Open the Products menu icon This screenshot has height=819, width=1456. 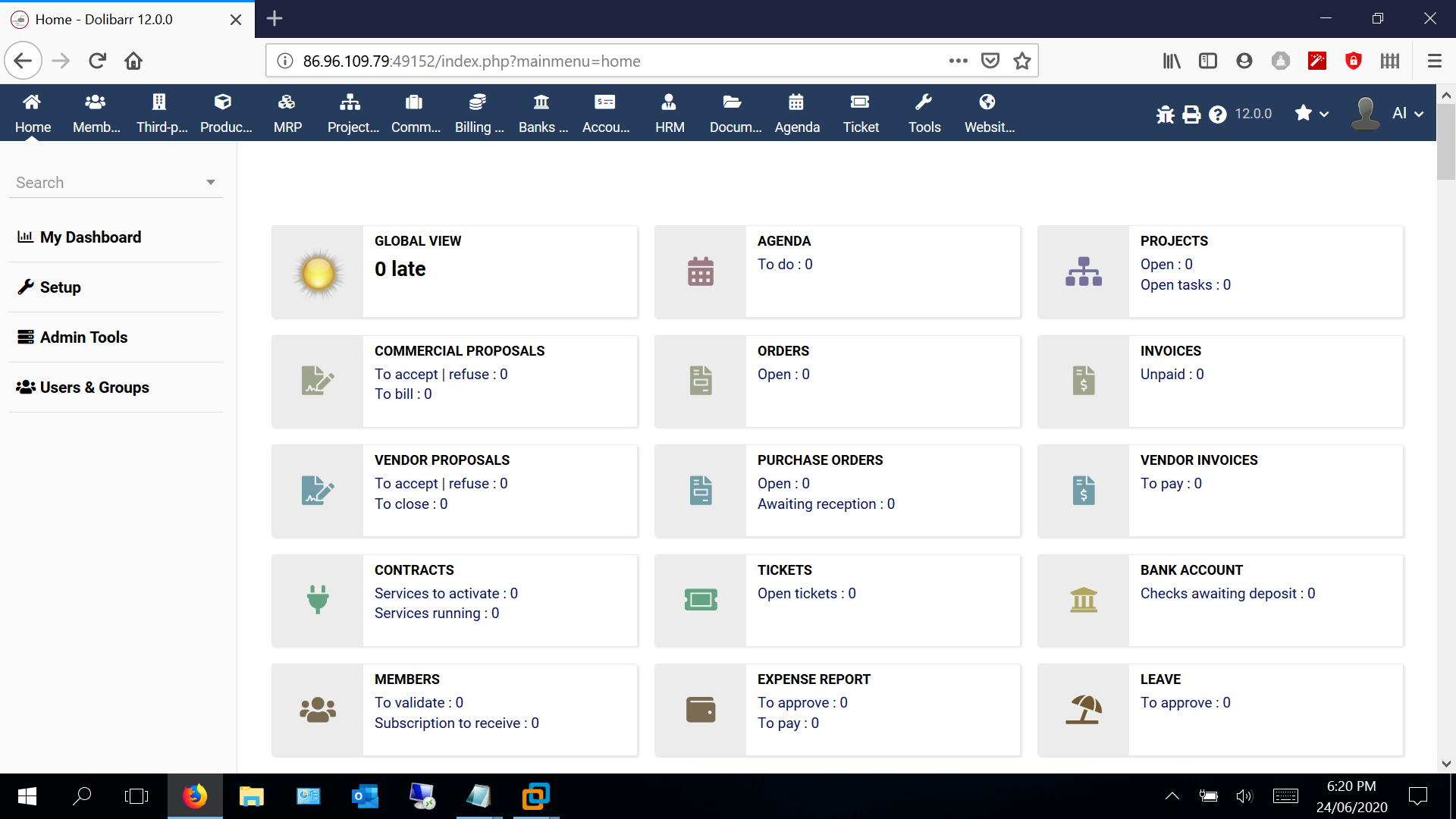(223, 102)
